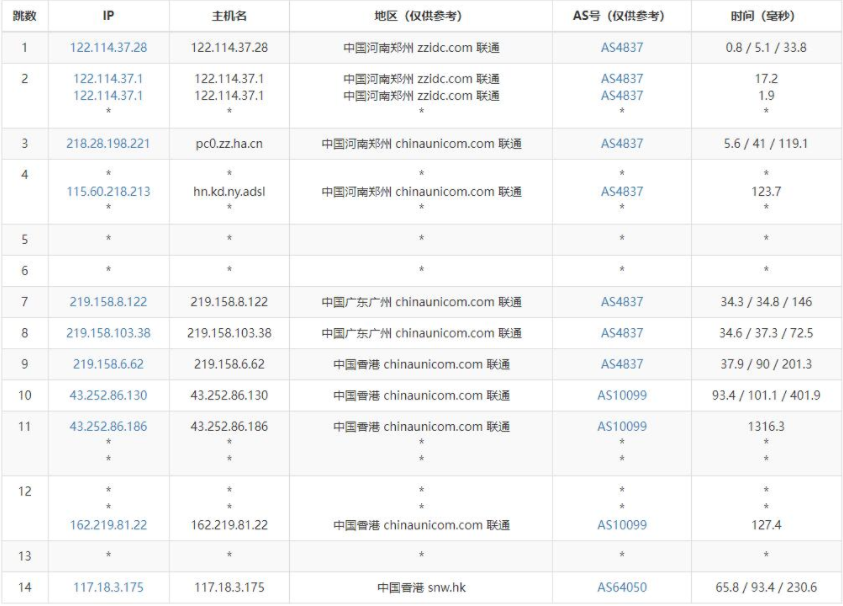The width and height of the screenshot is (843, 606).
Task: Click IP link 122.114.37.28 in hop 1
Action: pyautogui.click(x=108, y=47)
